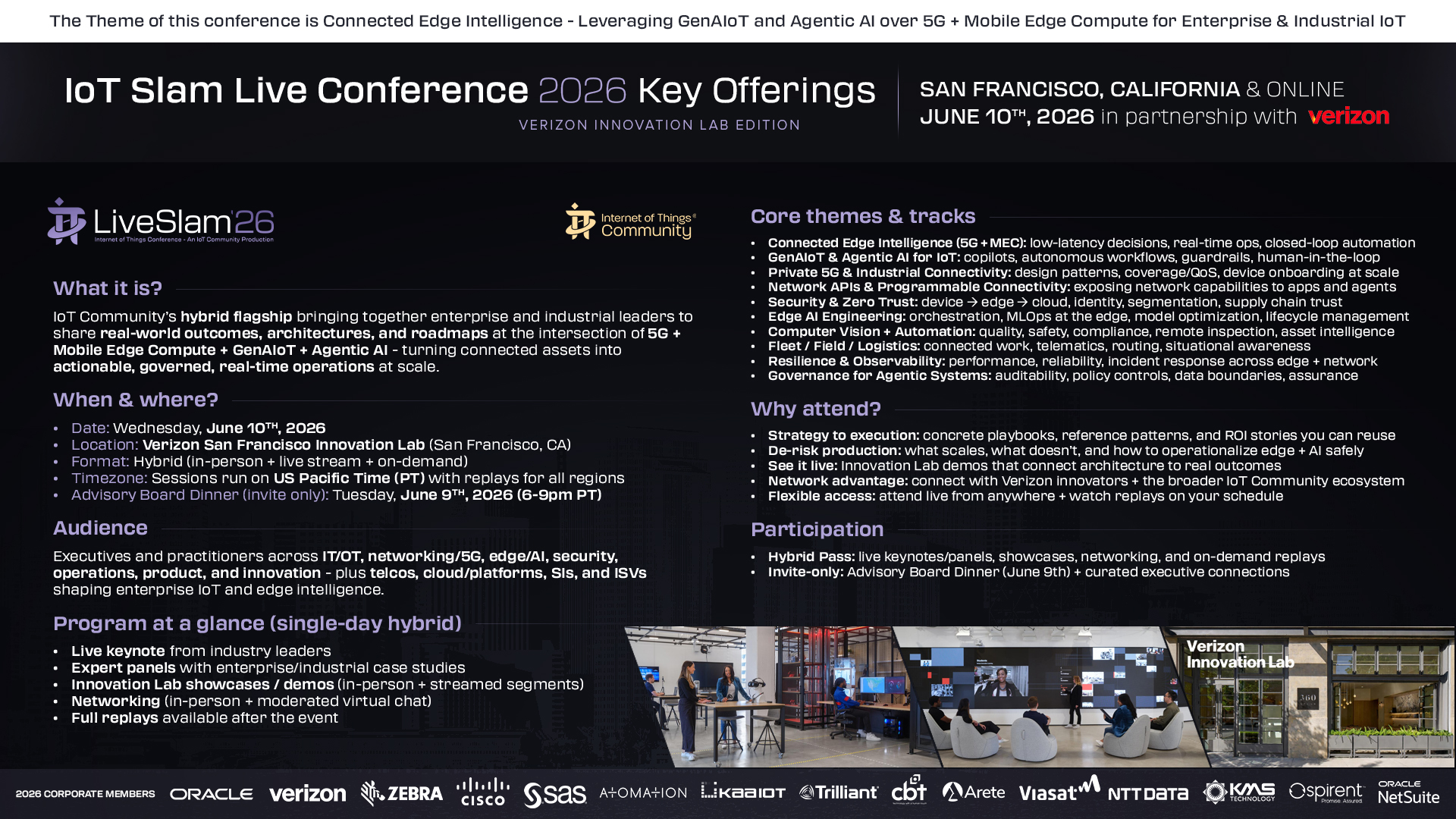Click the 'Core themes & tracks' heading

click(x=862, y=216)
